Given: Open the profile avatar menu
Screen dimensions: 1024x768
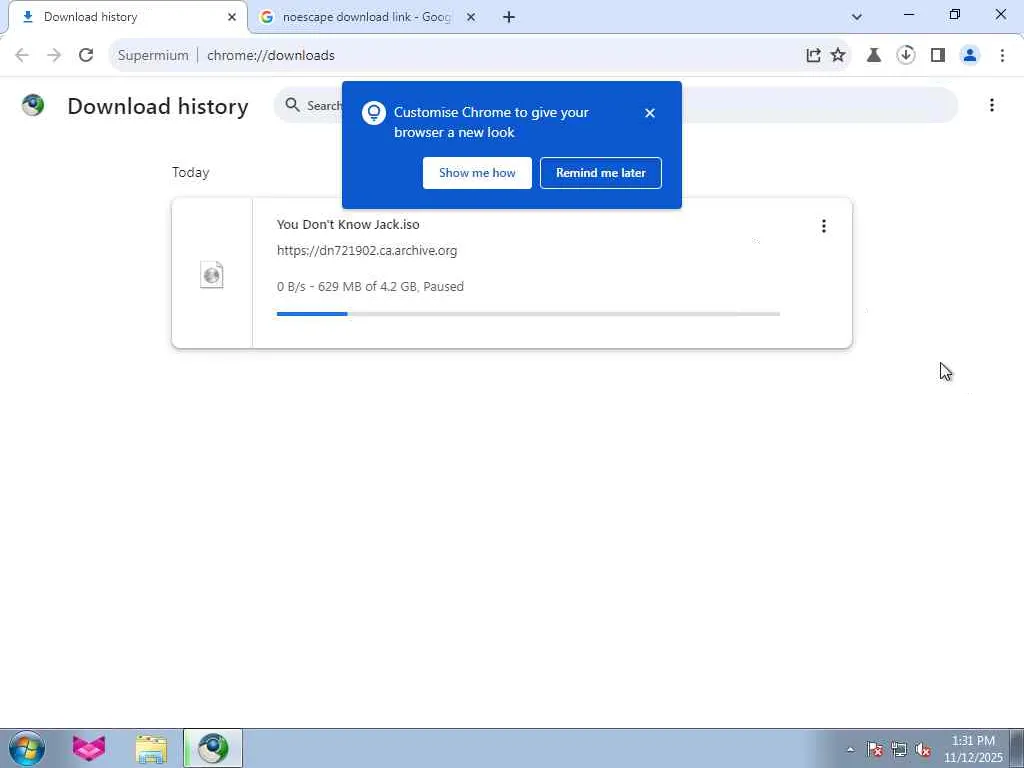Looking at the screenshot, I should (970, 56).
